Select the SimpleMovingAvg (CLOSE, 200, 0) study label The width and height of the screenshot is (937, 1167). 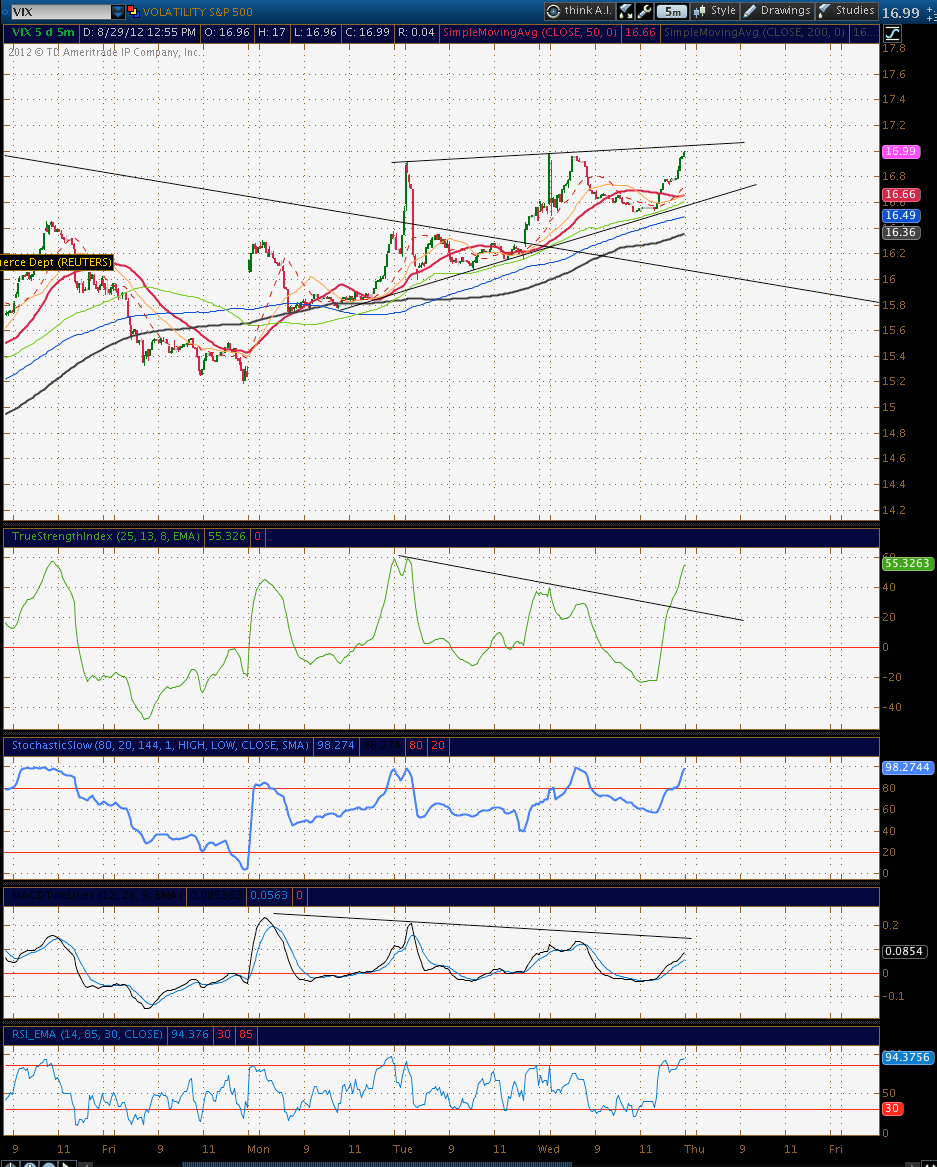click(755, 32)
